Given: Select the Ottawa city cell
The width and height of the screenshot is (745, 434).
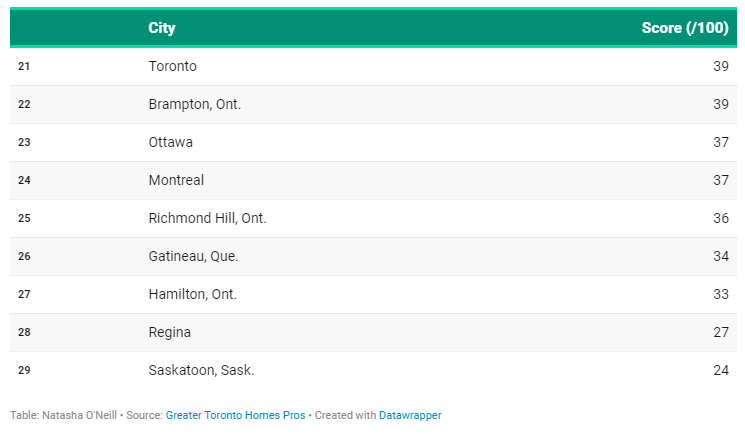Looking at the screenshot, I should [171, 142].
